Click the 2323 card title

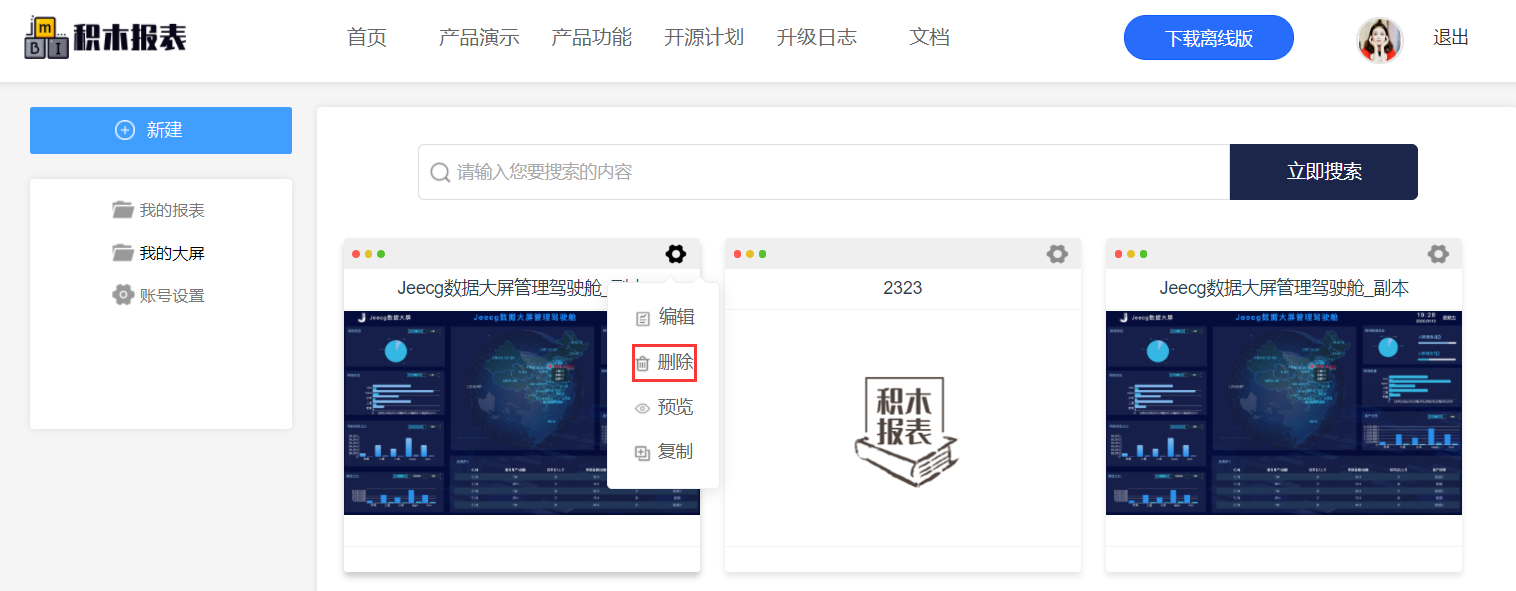(x=903, y=288)
